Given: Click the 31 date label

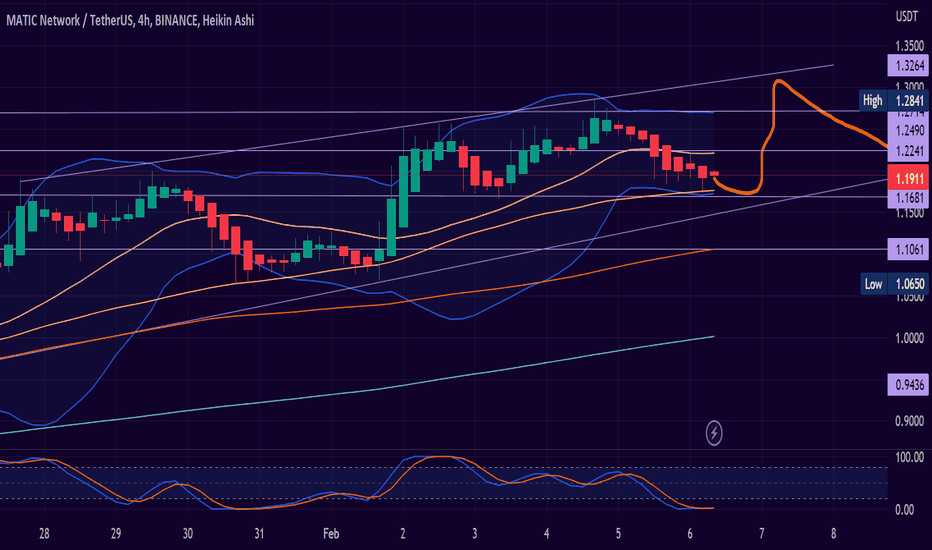Looking at the screenshot, I should point(259,533).
